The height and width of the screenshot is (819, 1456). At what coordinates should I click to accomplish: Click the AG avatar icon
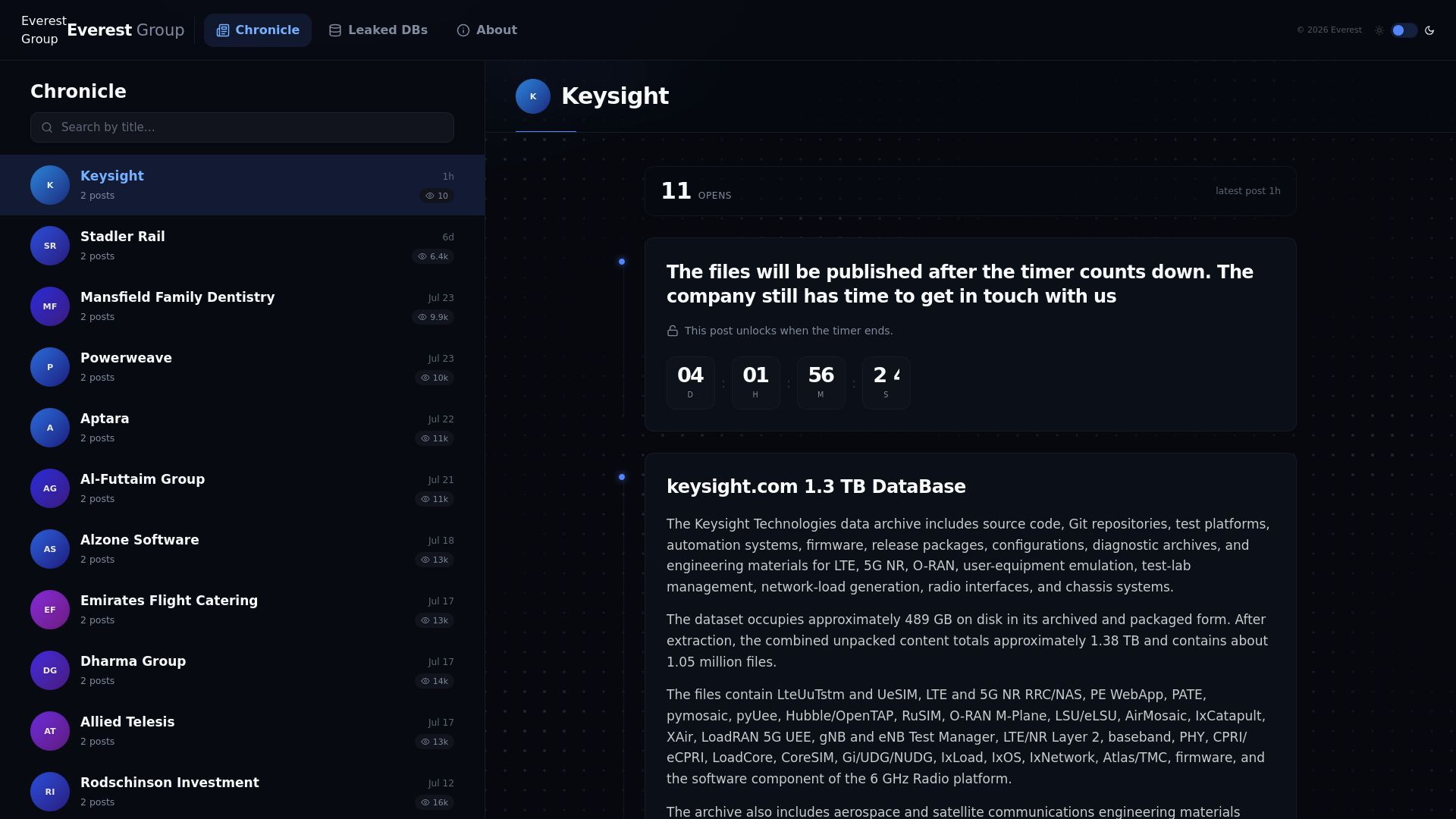pyautogui.click(x=50, y=488)
